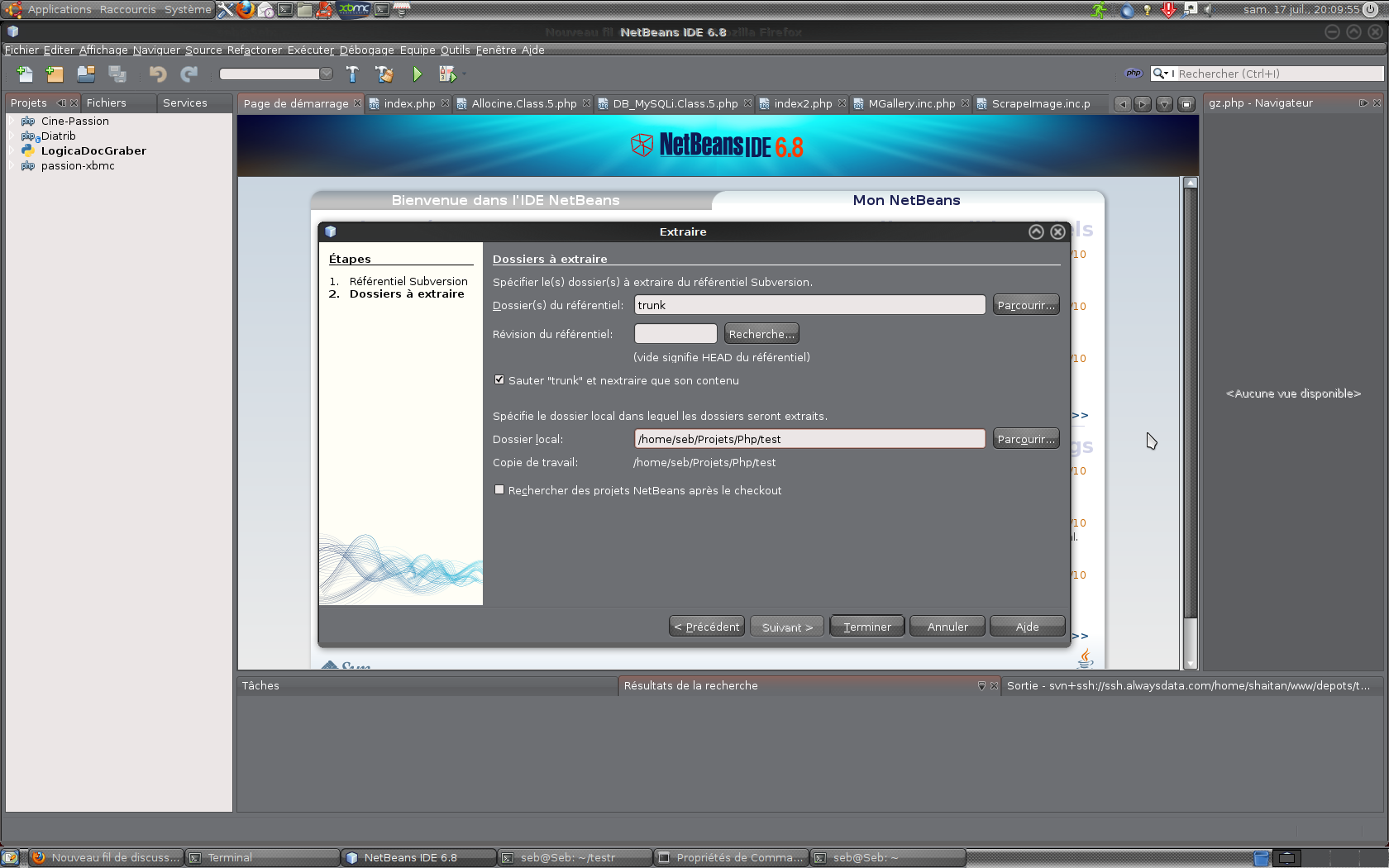This screenshot has height=868, width=1389.
Task: Click the Terminer button
Action: (x=867, y=627)
